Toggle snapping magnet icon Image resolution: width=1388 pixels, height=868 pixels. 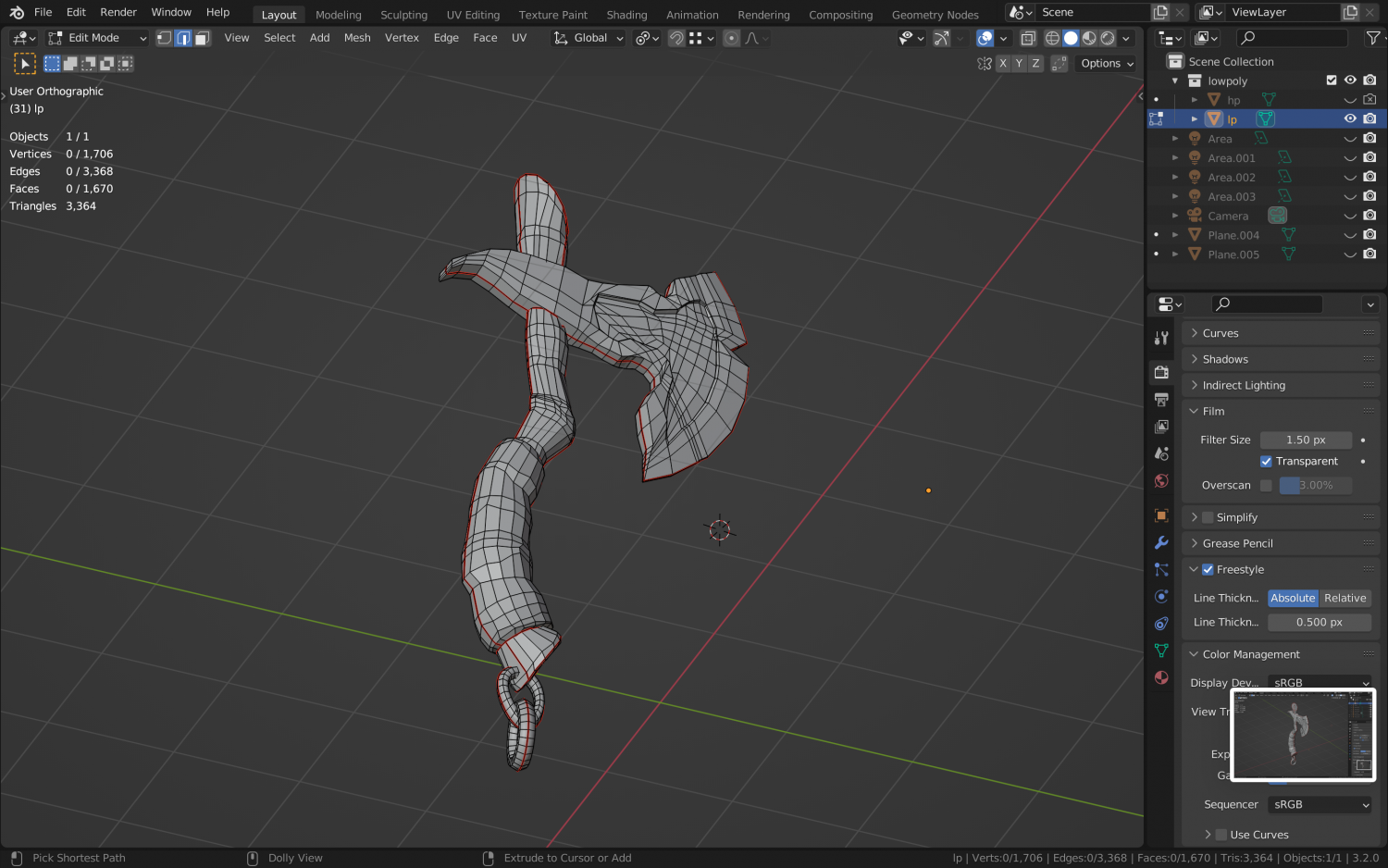pos(676,38)
